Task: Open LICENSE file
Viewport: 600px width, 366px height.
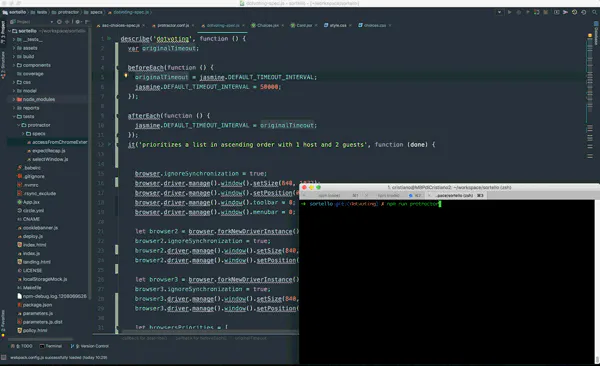Action: coord(29,270)
